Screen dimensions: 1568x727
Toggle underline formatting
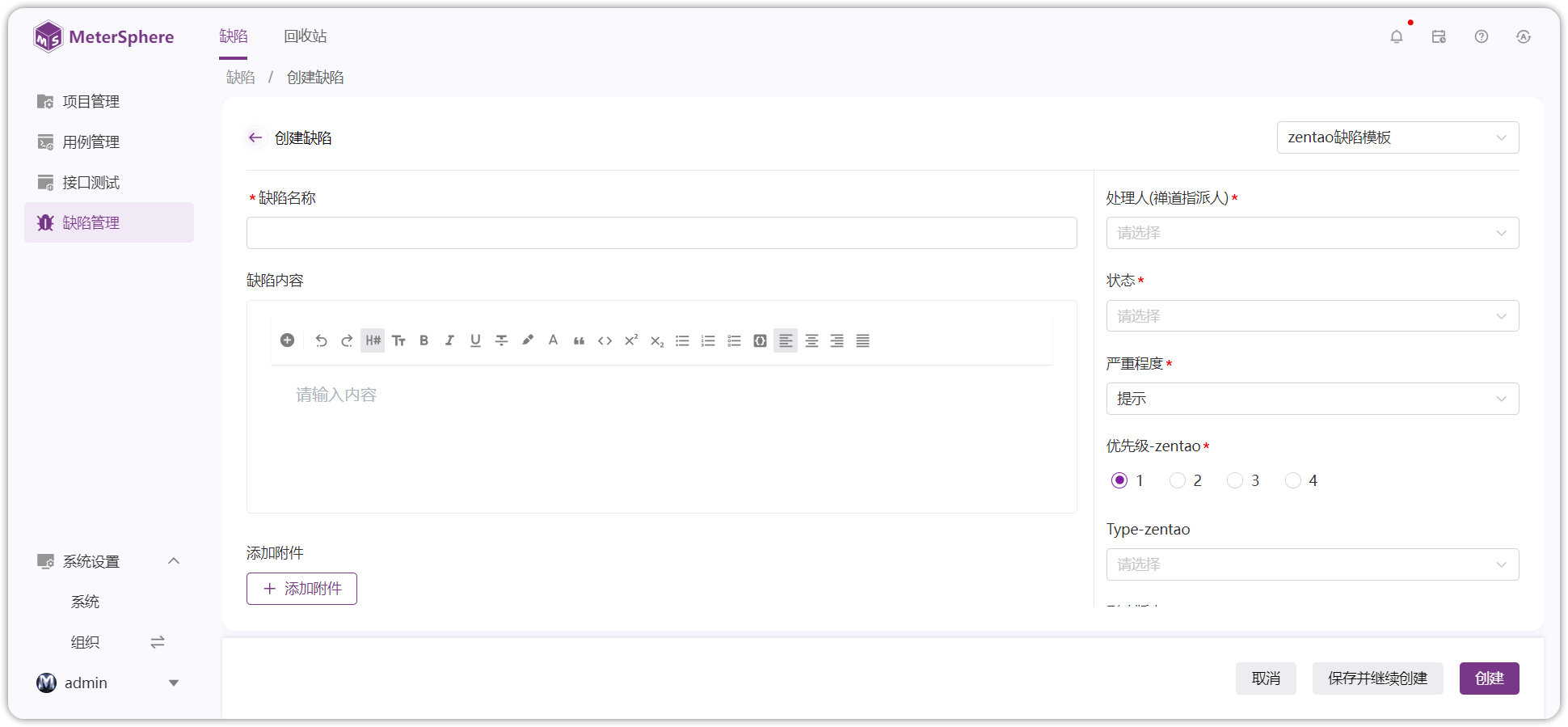click(475, 340)
